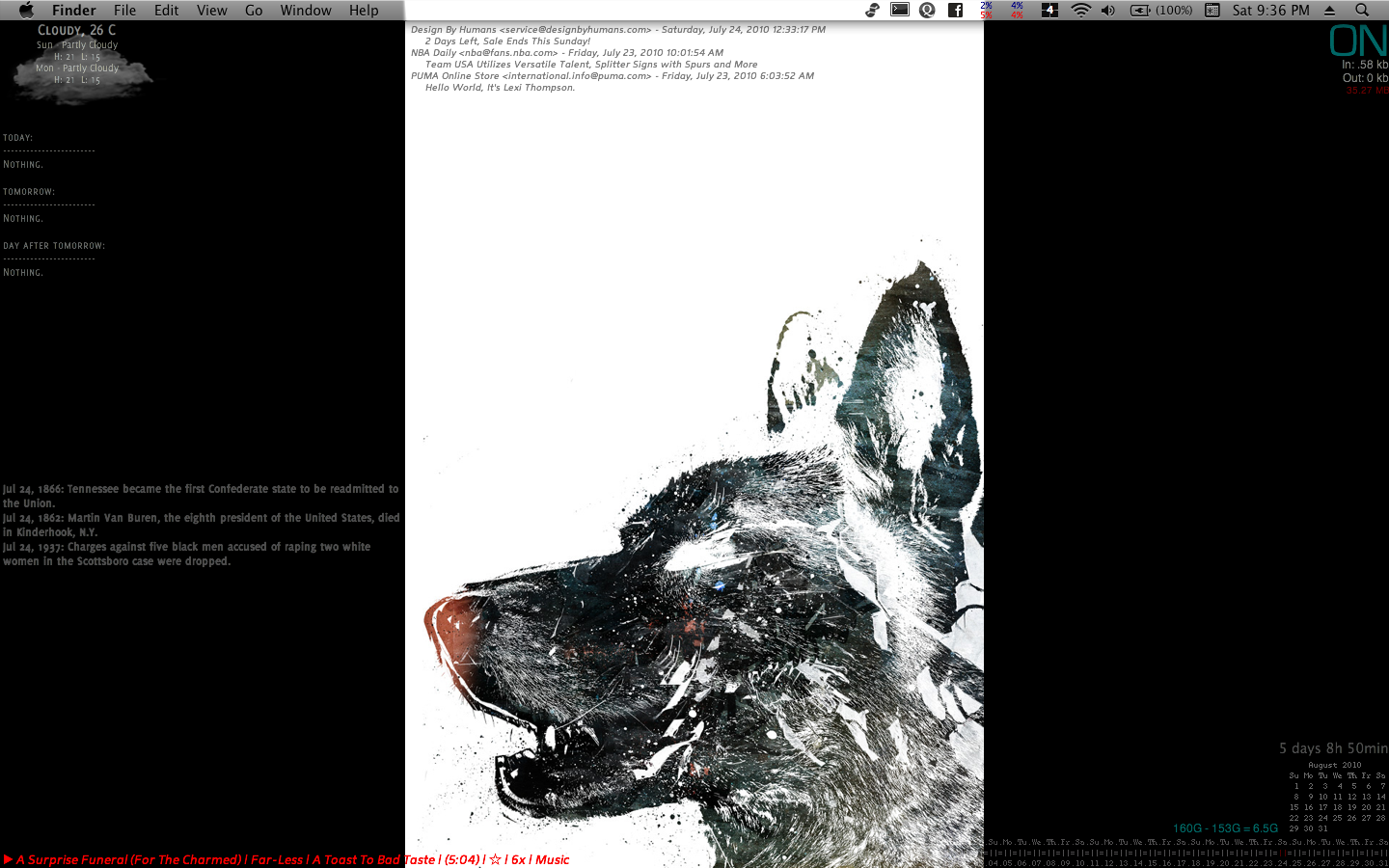Click the PUMA Online Store email line
The width and height of the screenshot is (1389, 868).
tap(613, 76)
